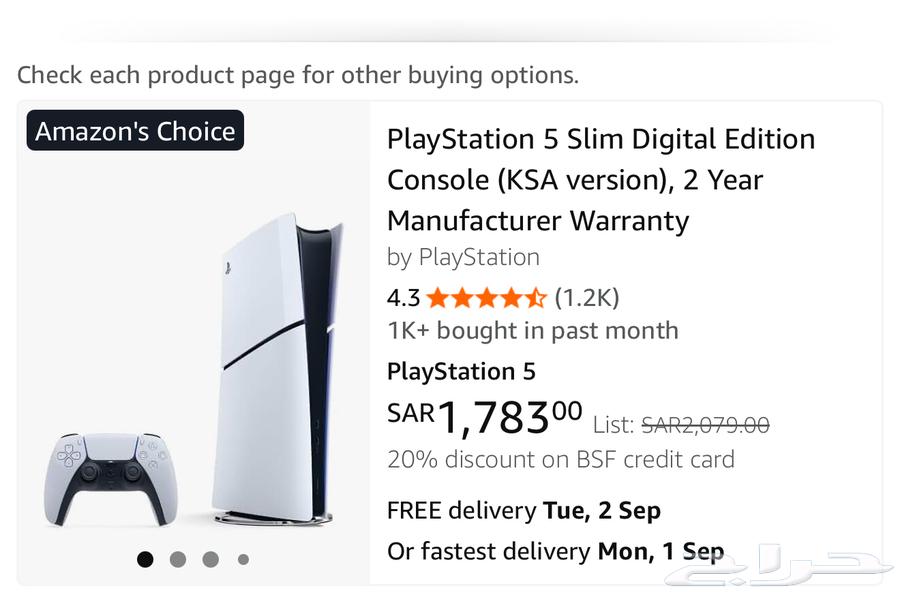
Task: Click the SAR 1,783 price
Action: [484, 418]
